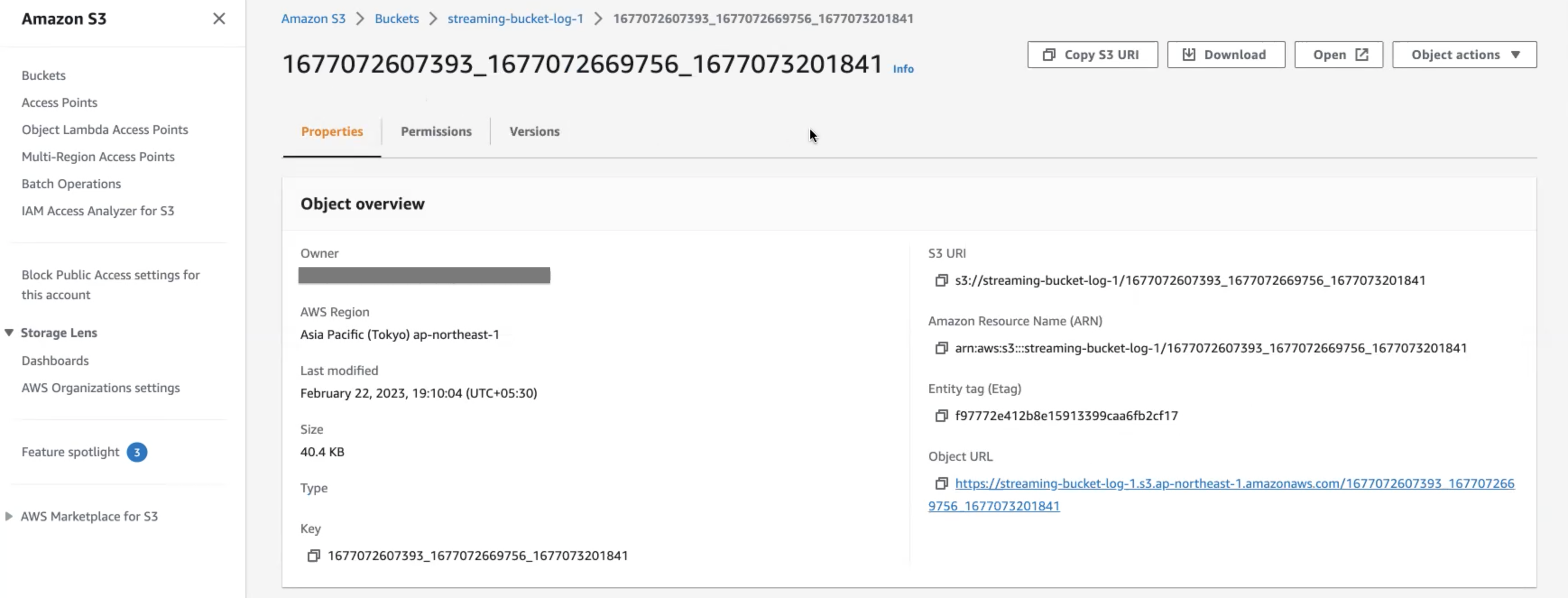The width and height of the screenshot is (1568, 598).
Task: Close the Amazon S3 sidebar panel
Action: (x=219, y=19)
